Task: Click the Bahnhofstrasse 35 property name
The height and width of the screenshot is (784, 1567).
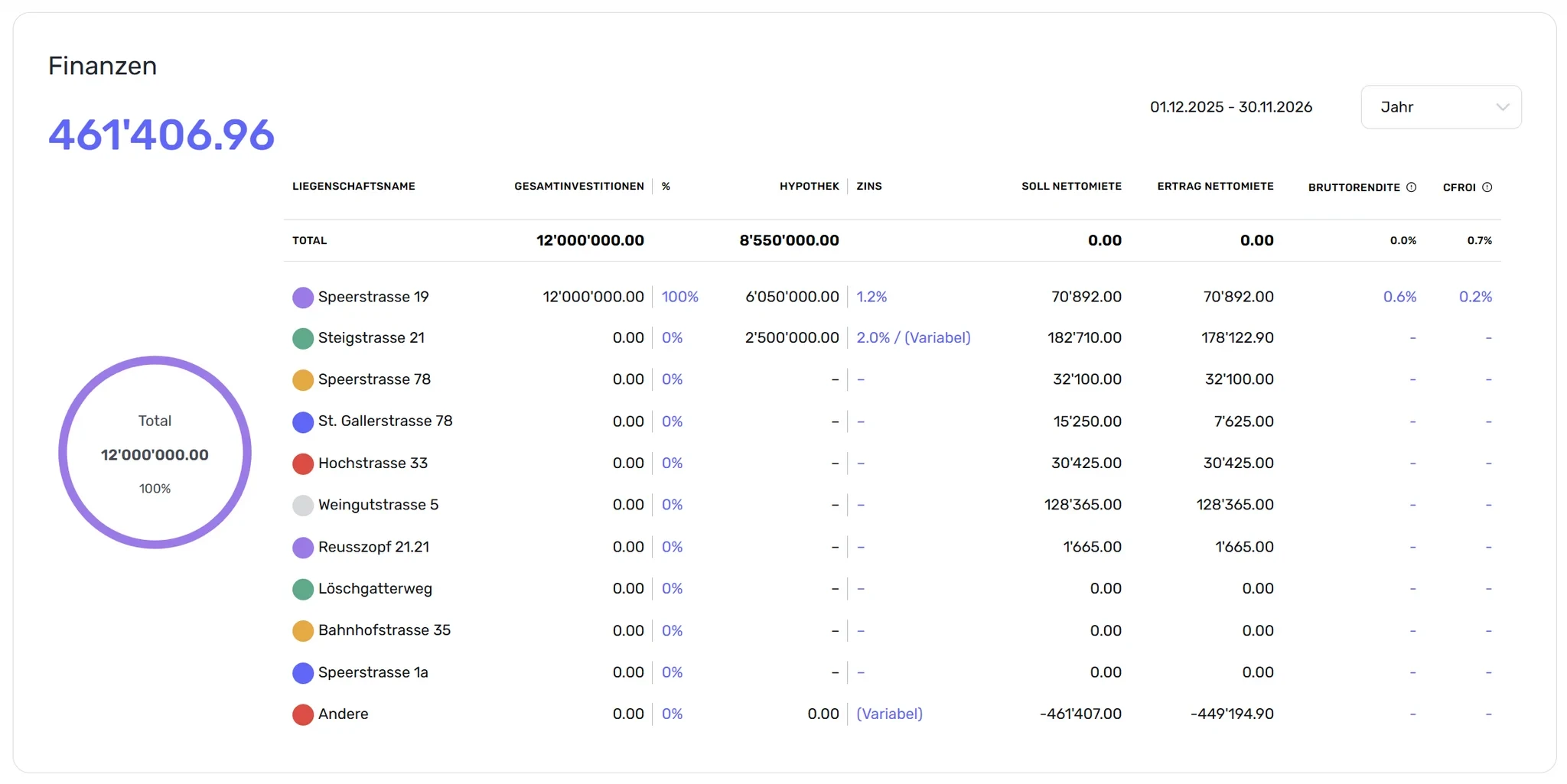Action: (384, 630)
